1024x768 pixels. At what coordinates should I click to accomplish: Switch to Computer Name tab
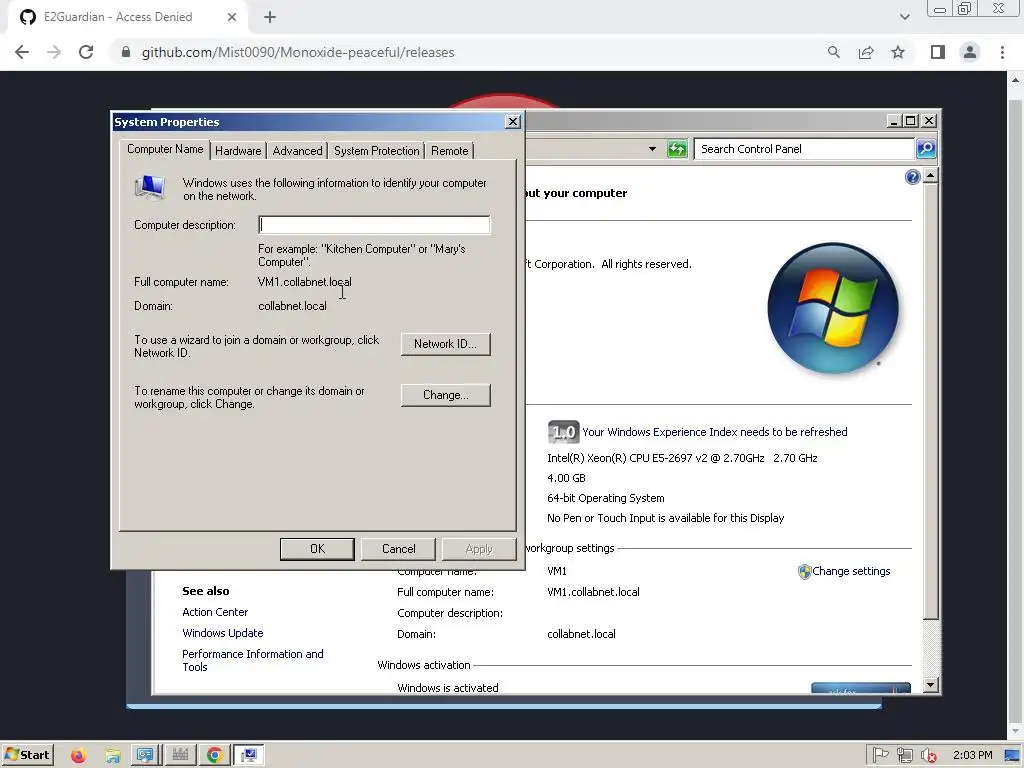(165, 149)
